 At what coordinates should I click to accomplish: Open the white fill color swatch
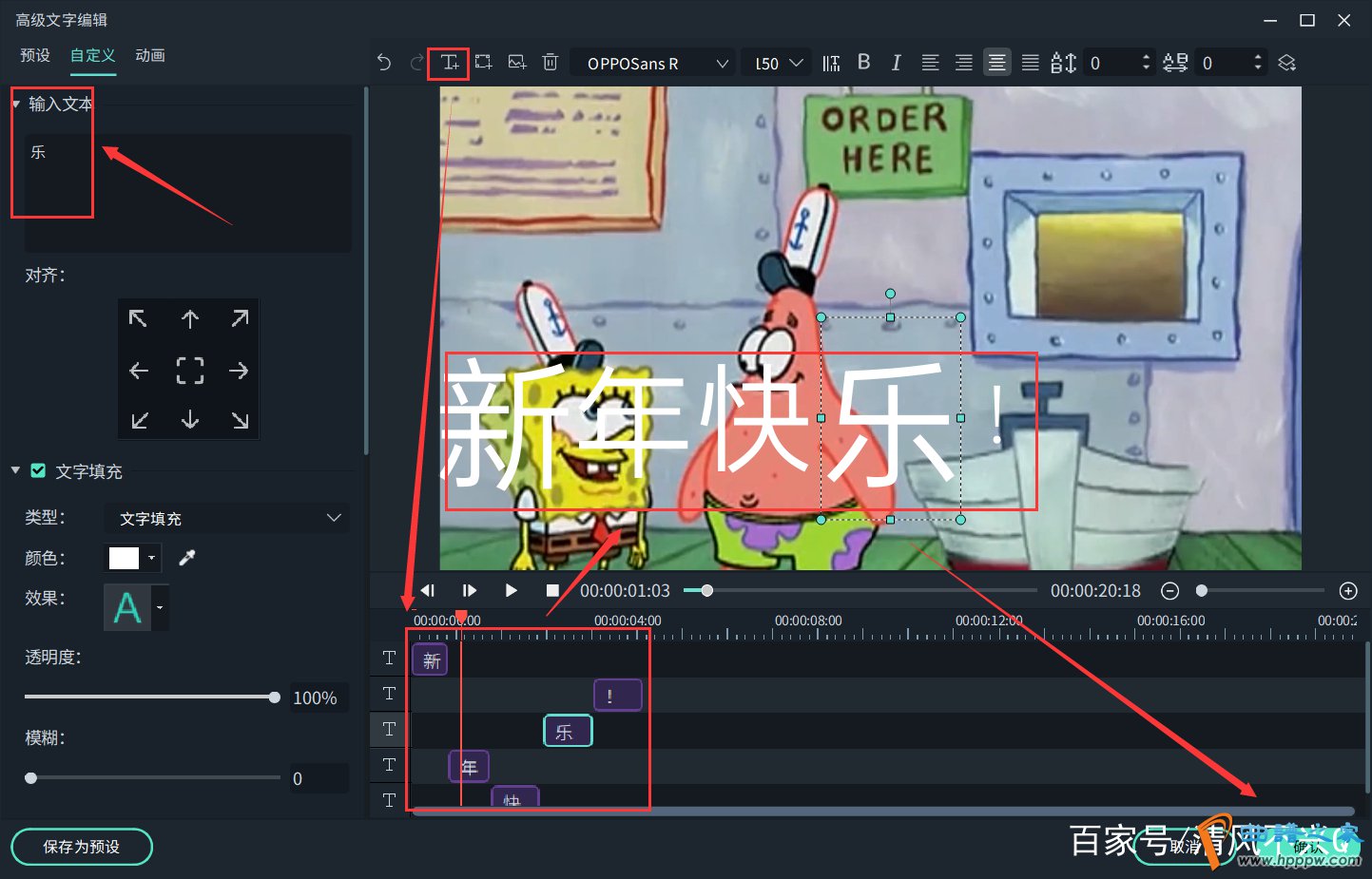click(125, 558)
